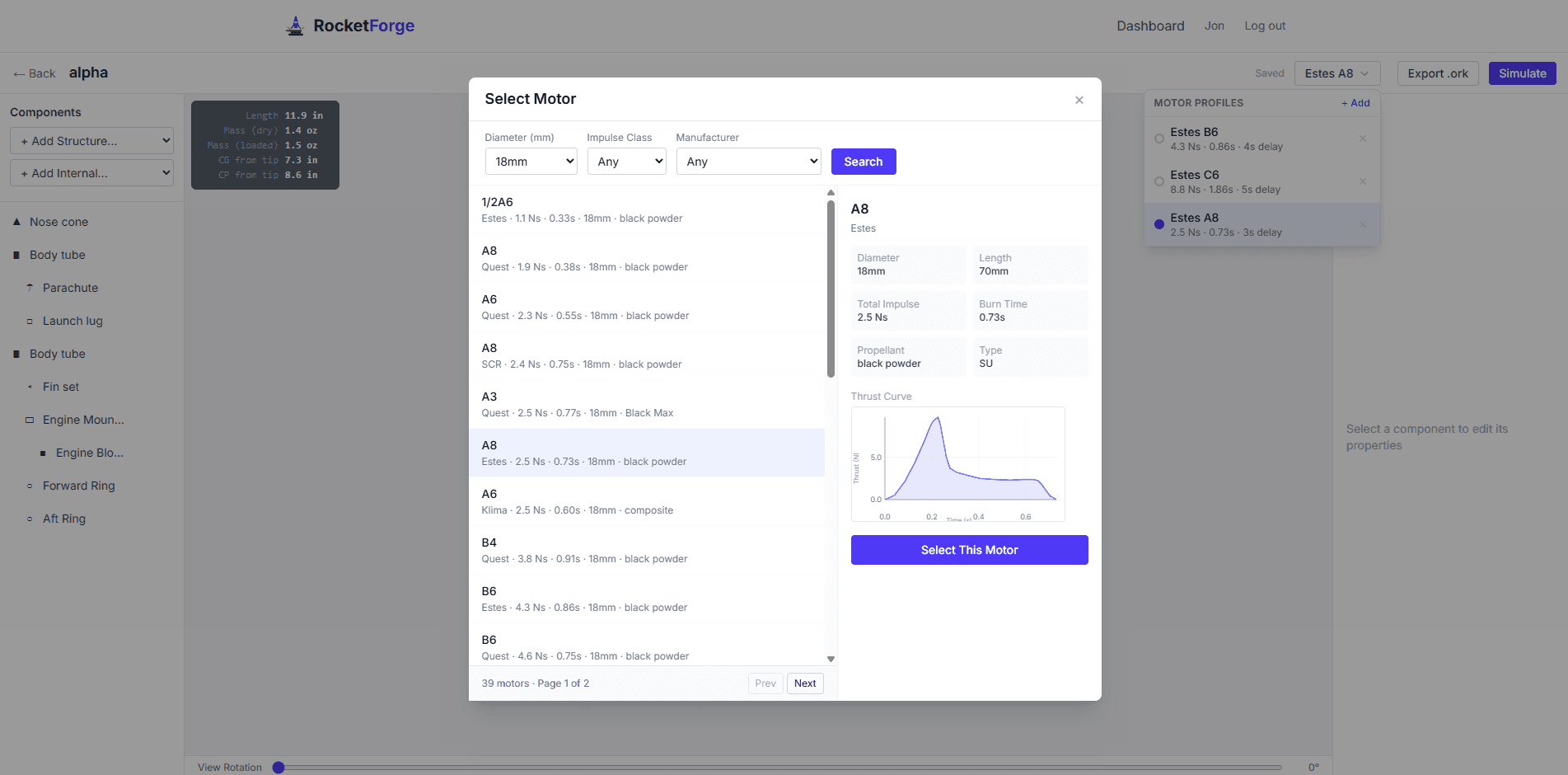
Task: Click the Estes A8 selected radio button
Action: click(1159, 224)
